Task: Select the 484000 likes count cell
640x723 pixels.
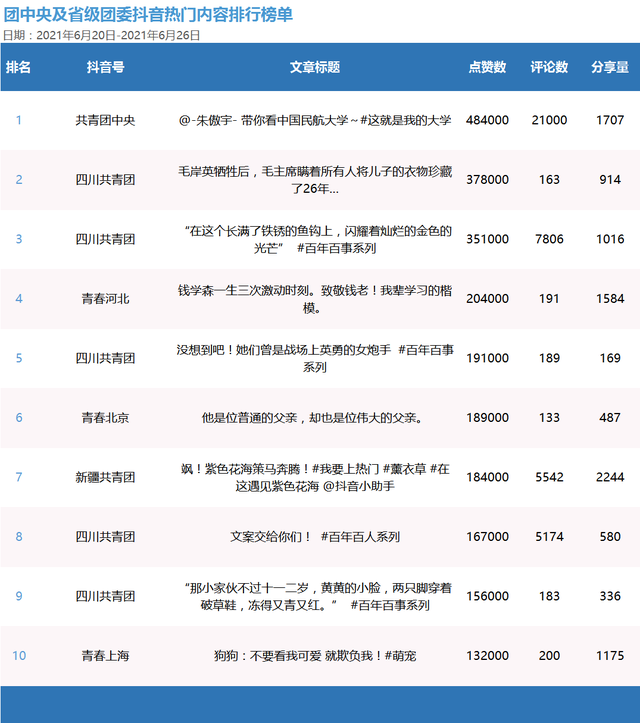Action: point(487,120)
